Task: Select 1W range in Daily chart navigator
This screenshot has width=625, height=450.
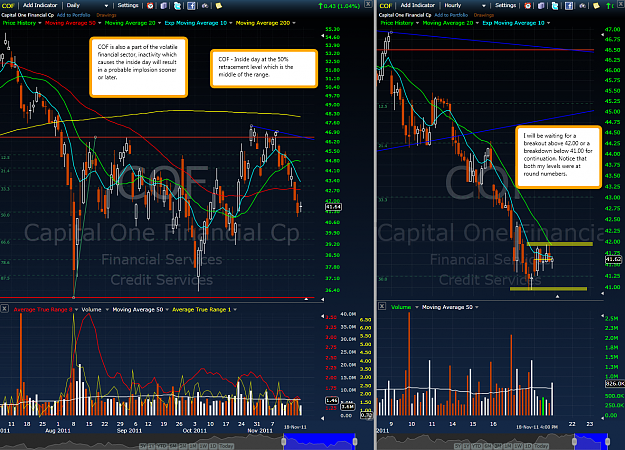Action: (203, 446)
